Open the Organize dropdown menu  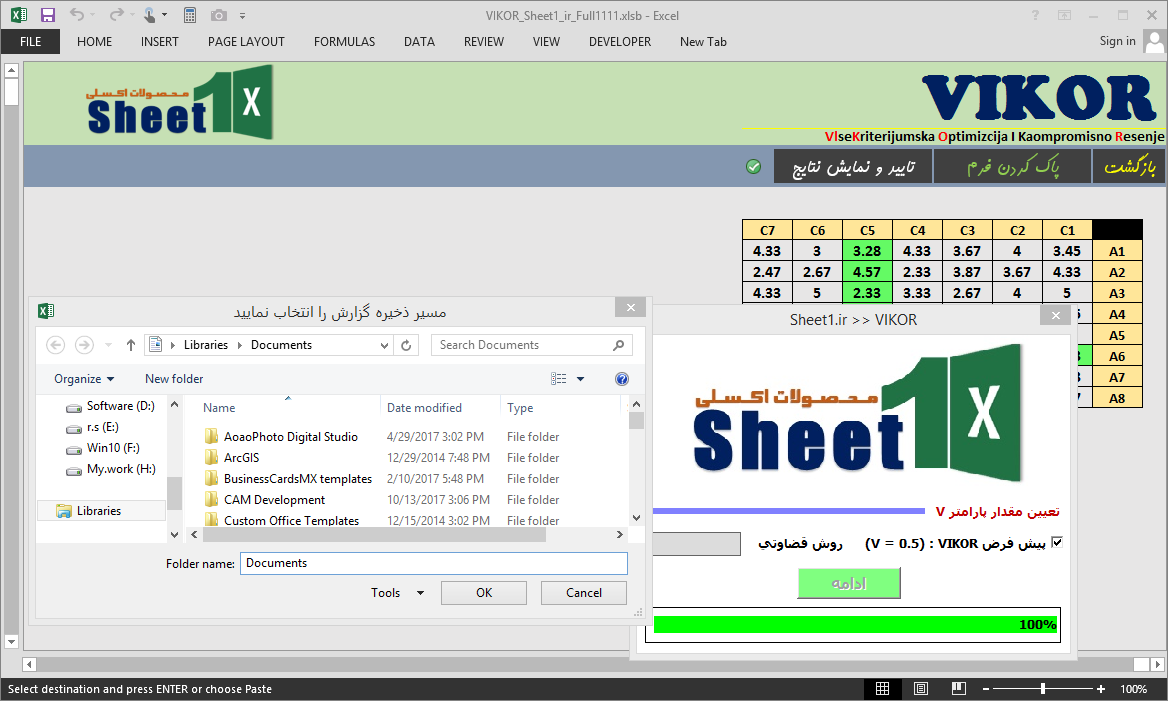tap(83, 378)
